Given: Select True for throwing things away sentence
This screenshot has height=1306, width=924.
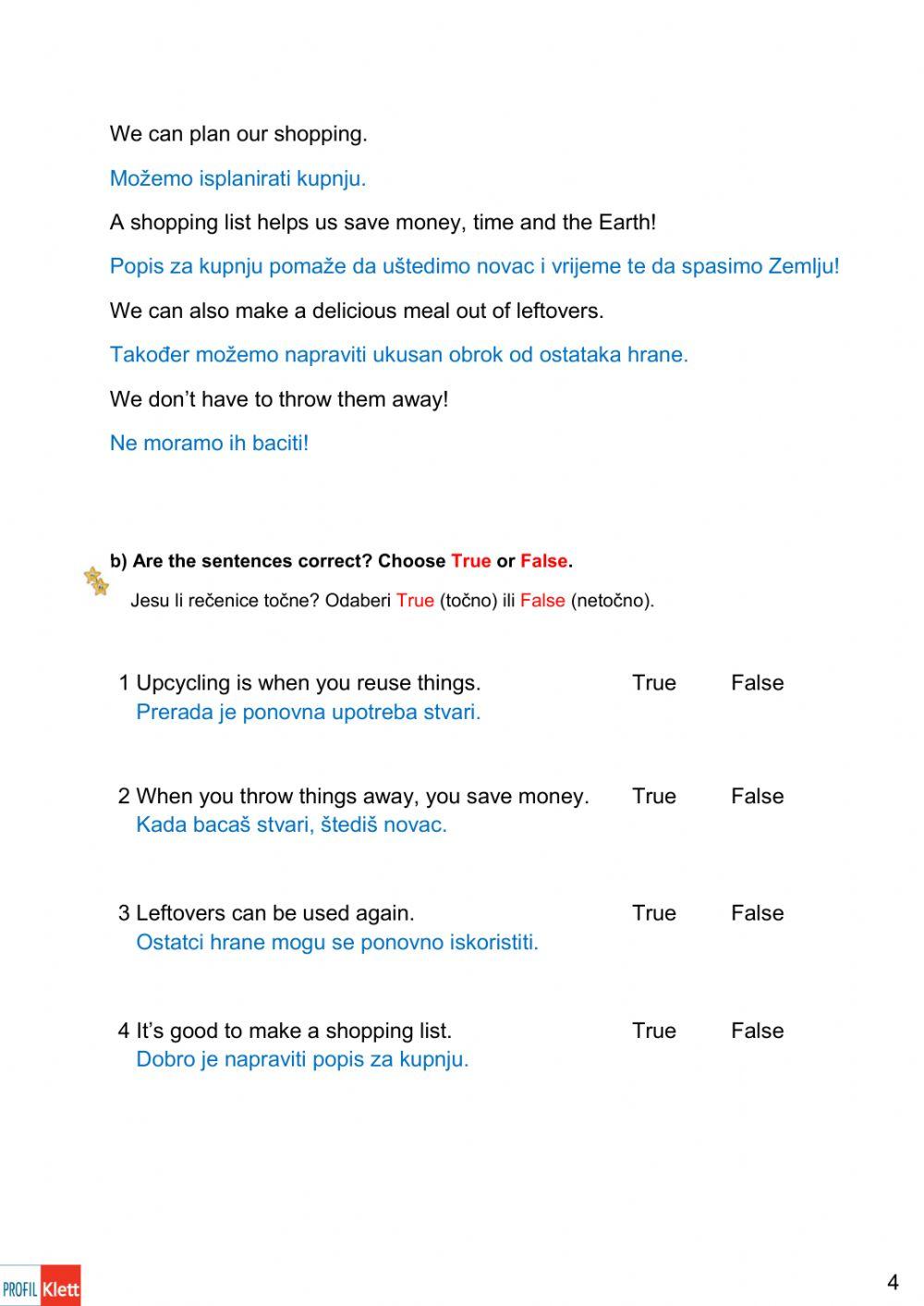Looking at the screenshot, I should pos(653,796).
